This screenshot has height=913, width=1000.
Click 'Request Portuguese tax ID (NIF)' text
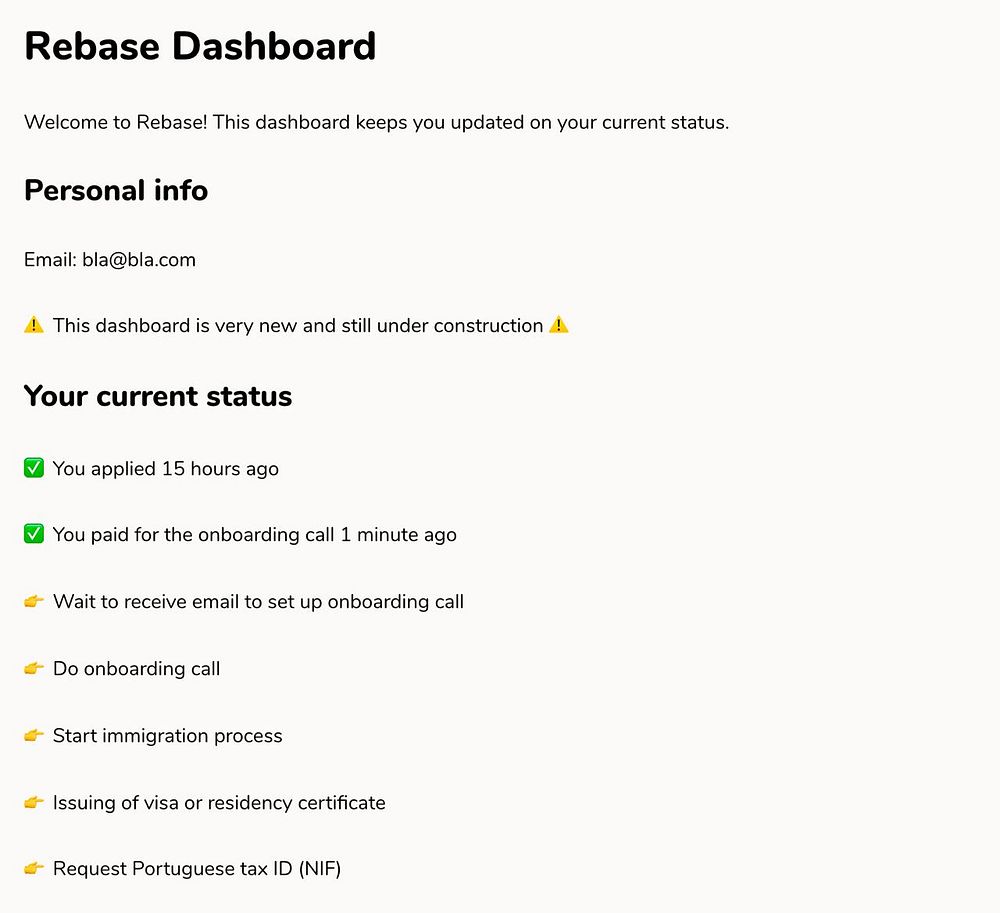(197, 868)
